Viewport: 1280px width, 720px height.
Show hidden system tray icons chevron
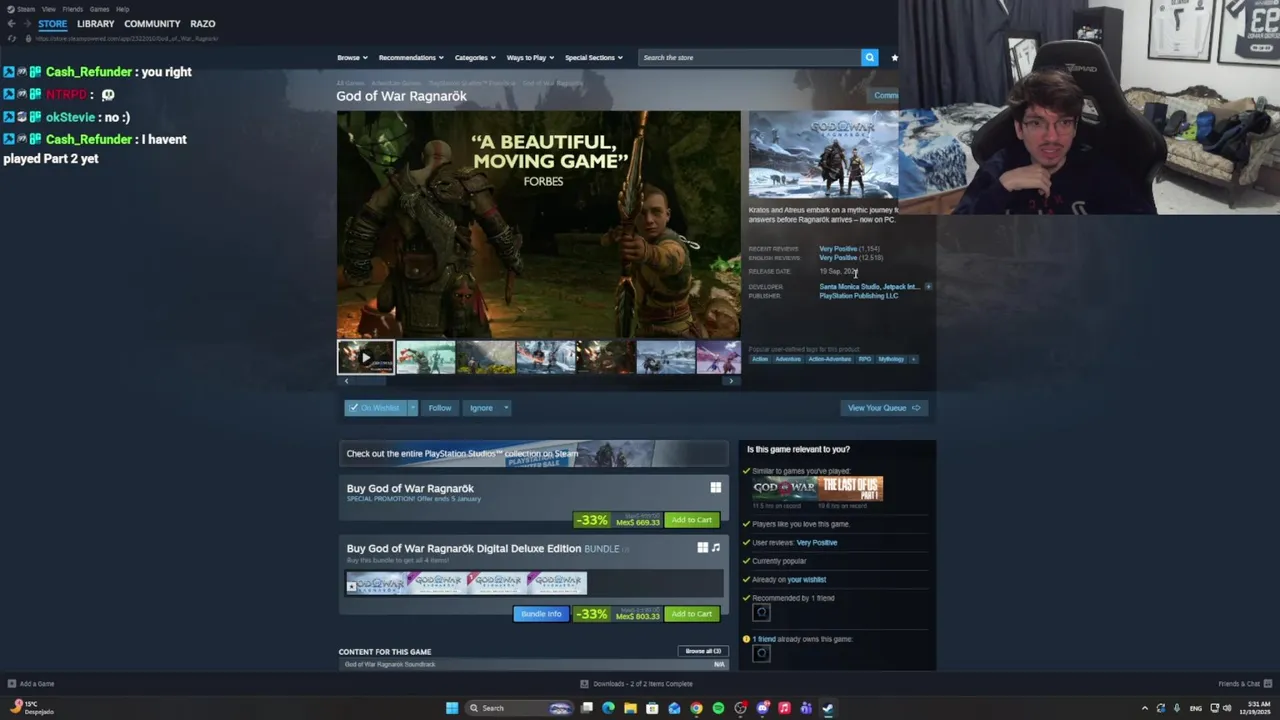pyautogui.click(x=1145, y=708)
